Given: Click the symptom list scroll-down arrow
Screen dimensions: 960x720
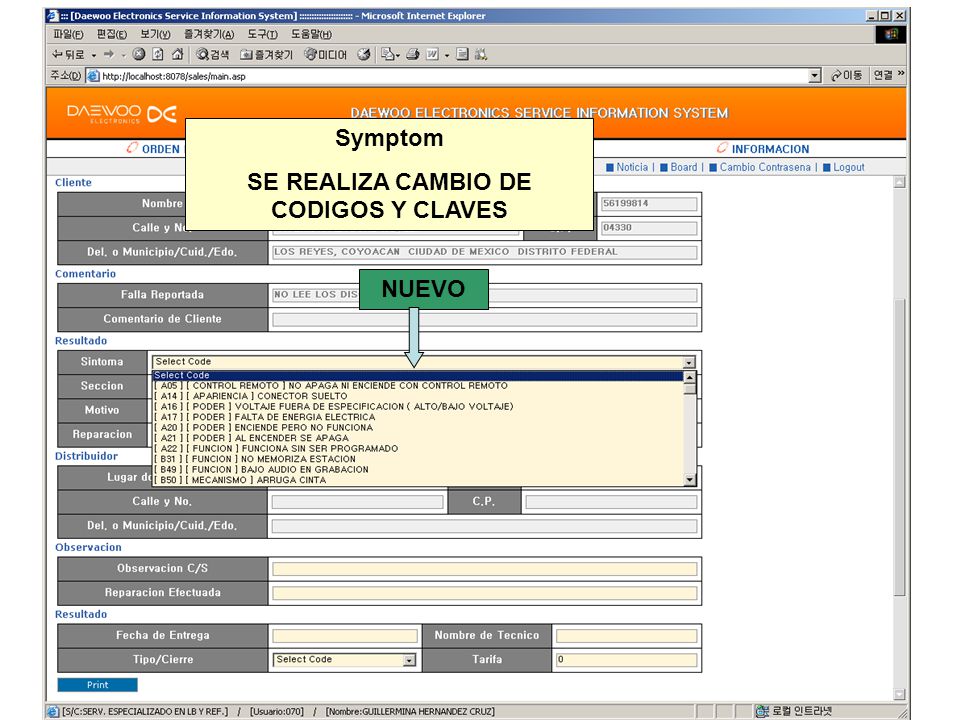Looking at the screenshot, I should pyautogui.click(x=690, y=480).
